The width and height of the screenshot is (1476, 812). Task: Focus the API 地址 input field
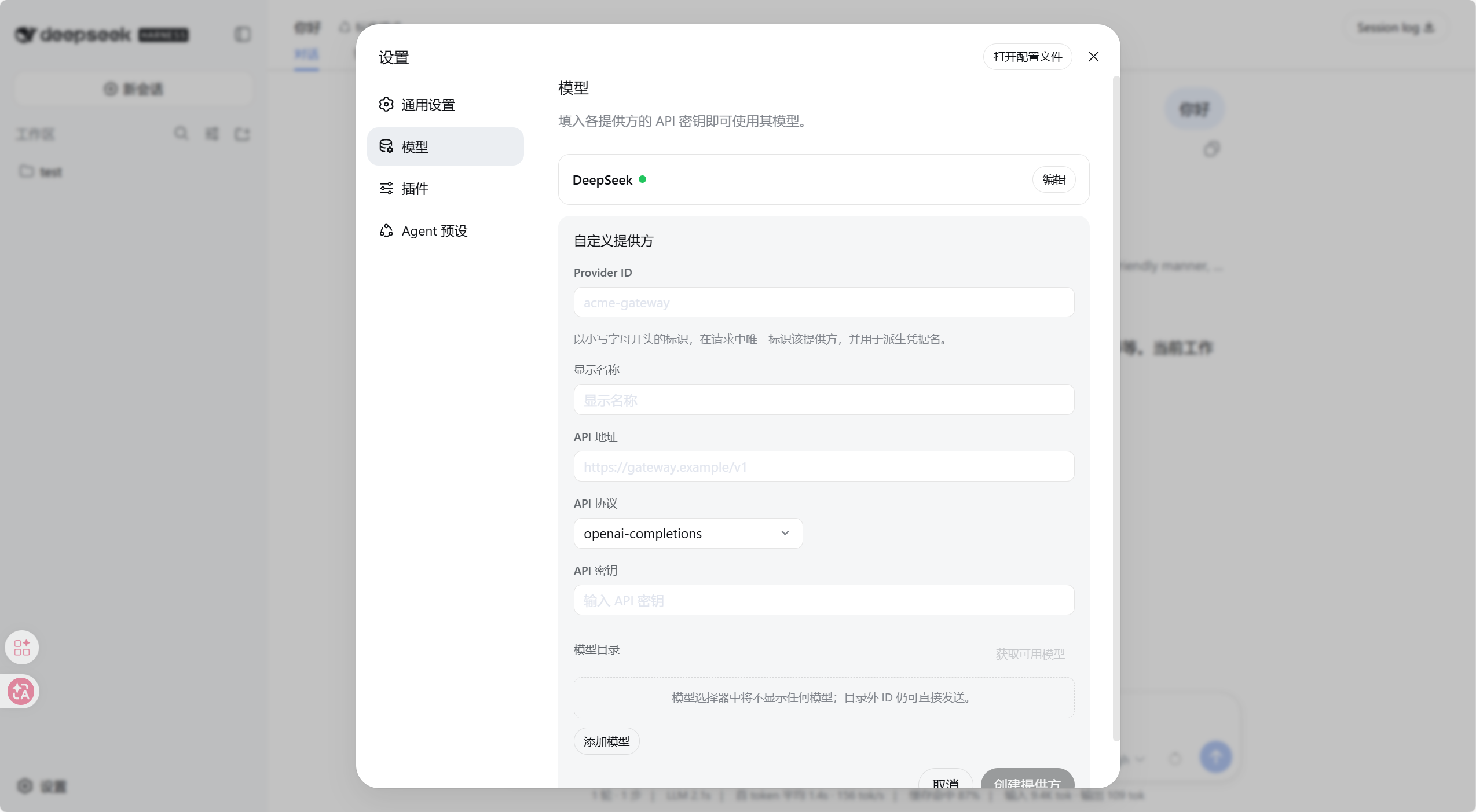[823, 466]
